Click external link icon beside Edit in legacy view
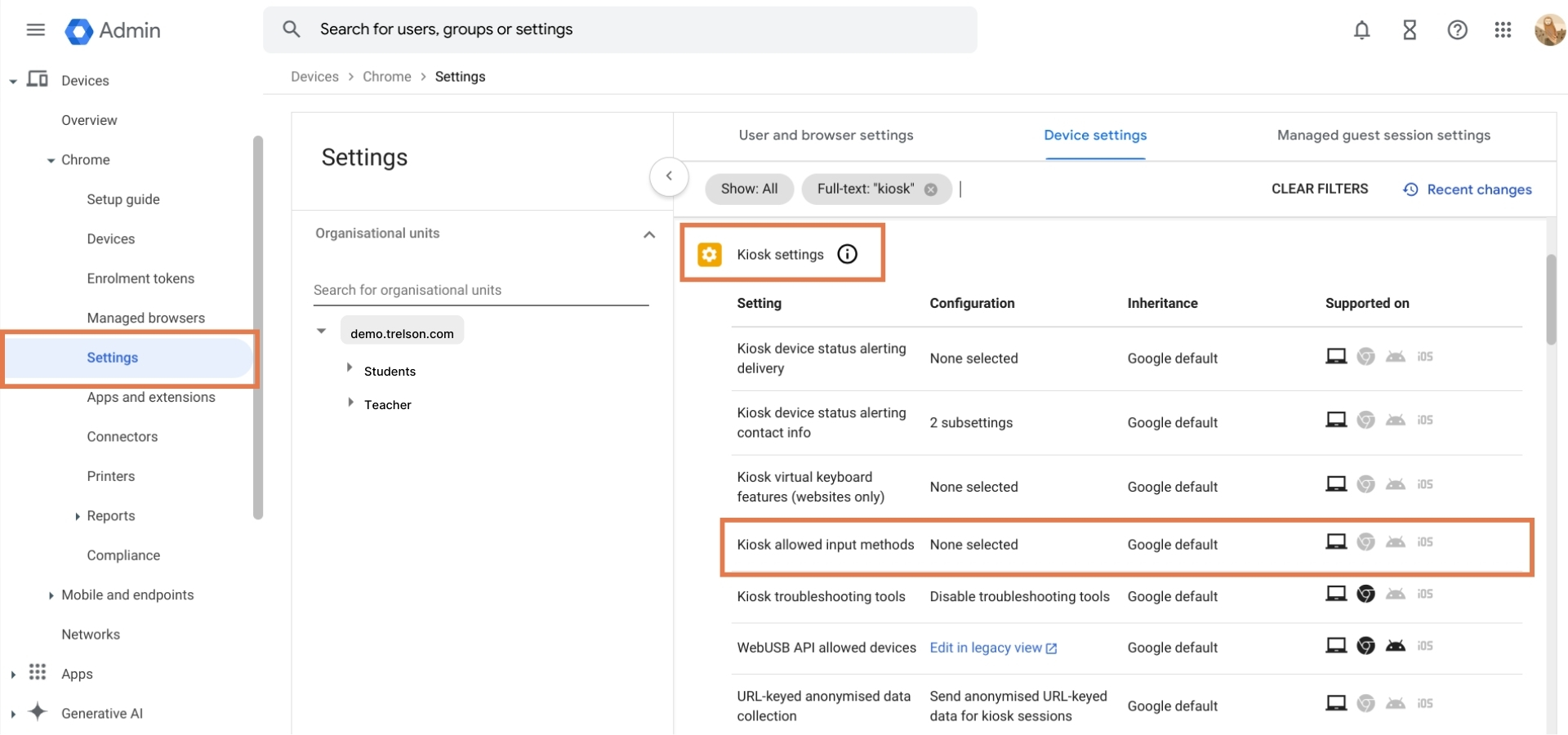Viewport: 1568px width, 735px height. (1051, 648)
